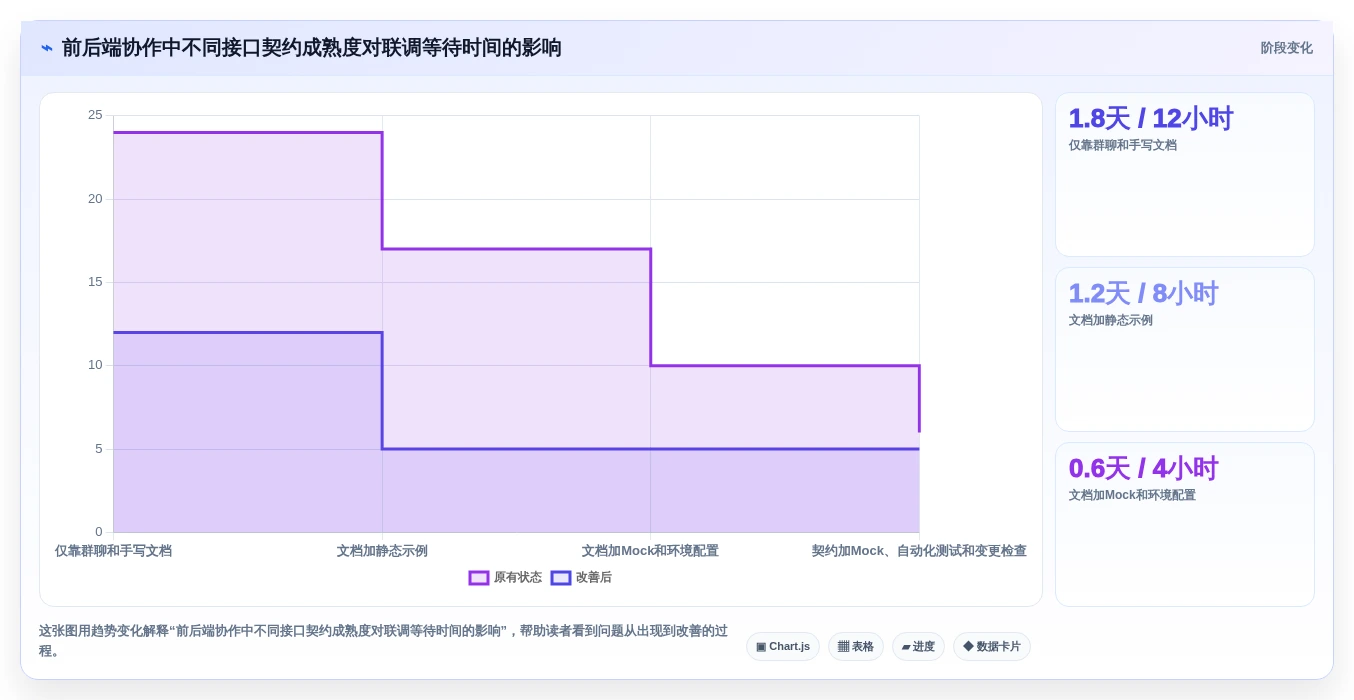This screenshot has width=1354, height=700.
Task: Click the card caption 文档加静态示例
Action: (1110, 320)
